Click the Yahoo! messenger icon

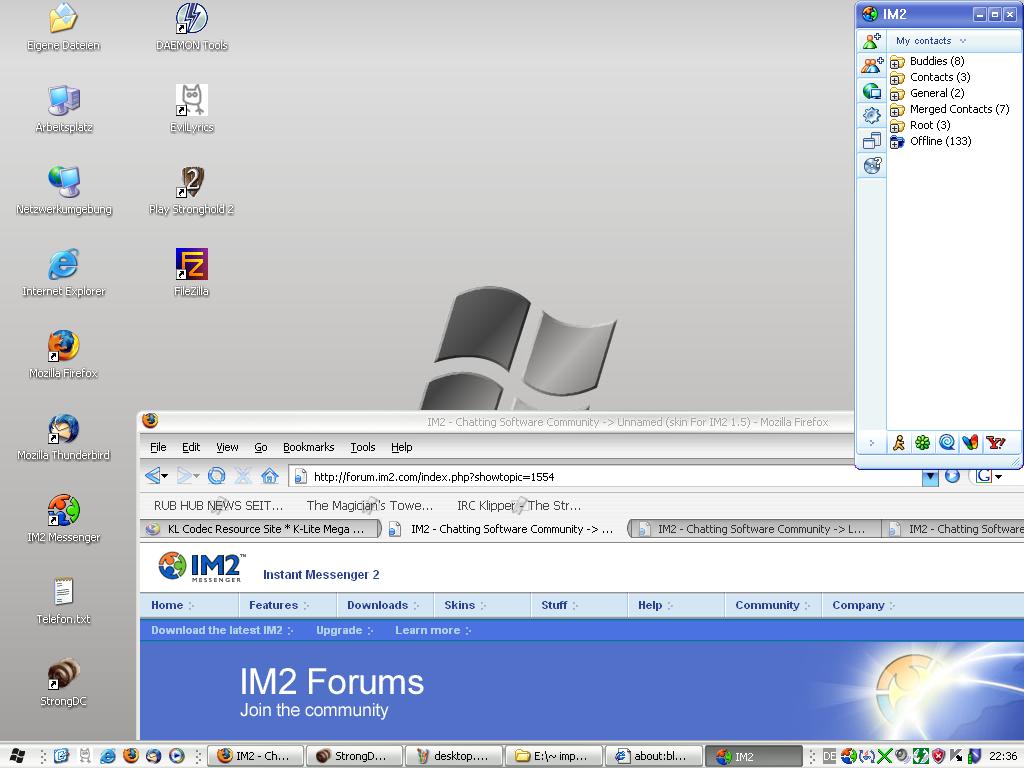point(995,443)
